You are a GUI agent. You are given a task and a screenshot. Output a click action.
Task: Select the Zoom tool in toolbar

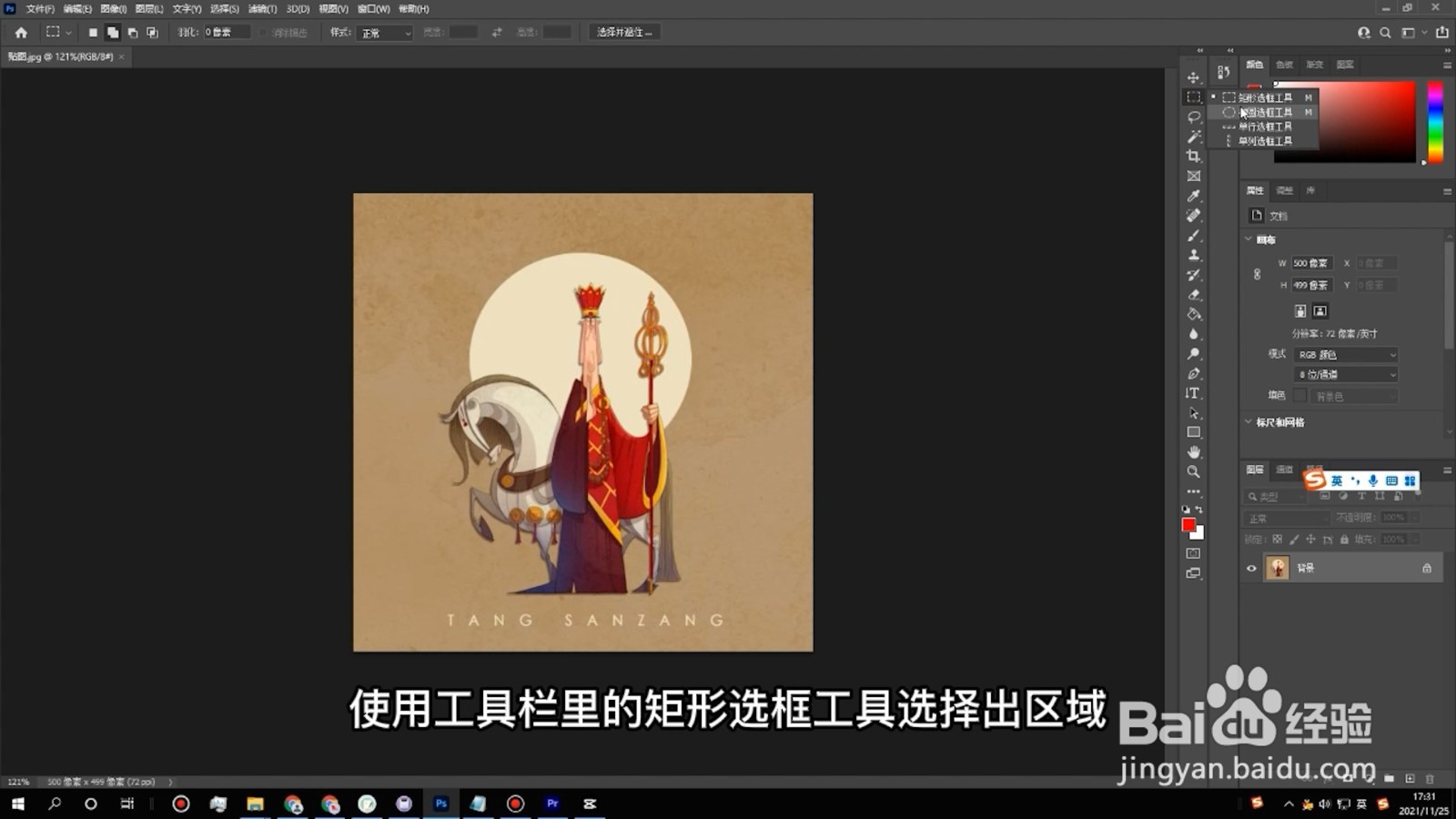coord(1193,472)
